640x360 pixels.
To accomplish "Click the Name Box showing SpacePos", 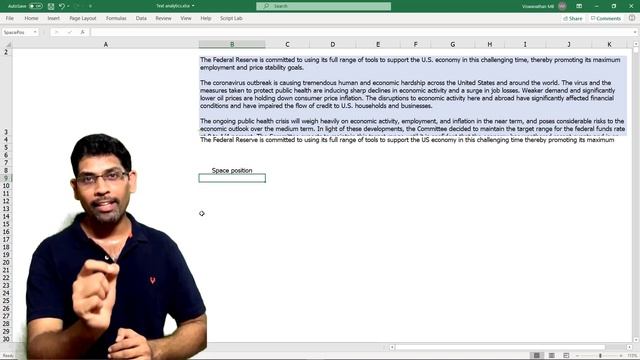I will 16,32.
